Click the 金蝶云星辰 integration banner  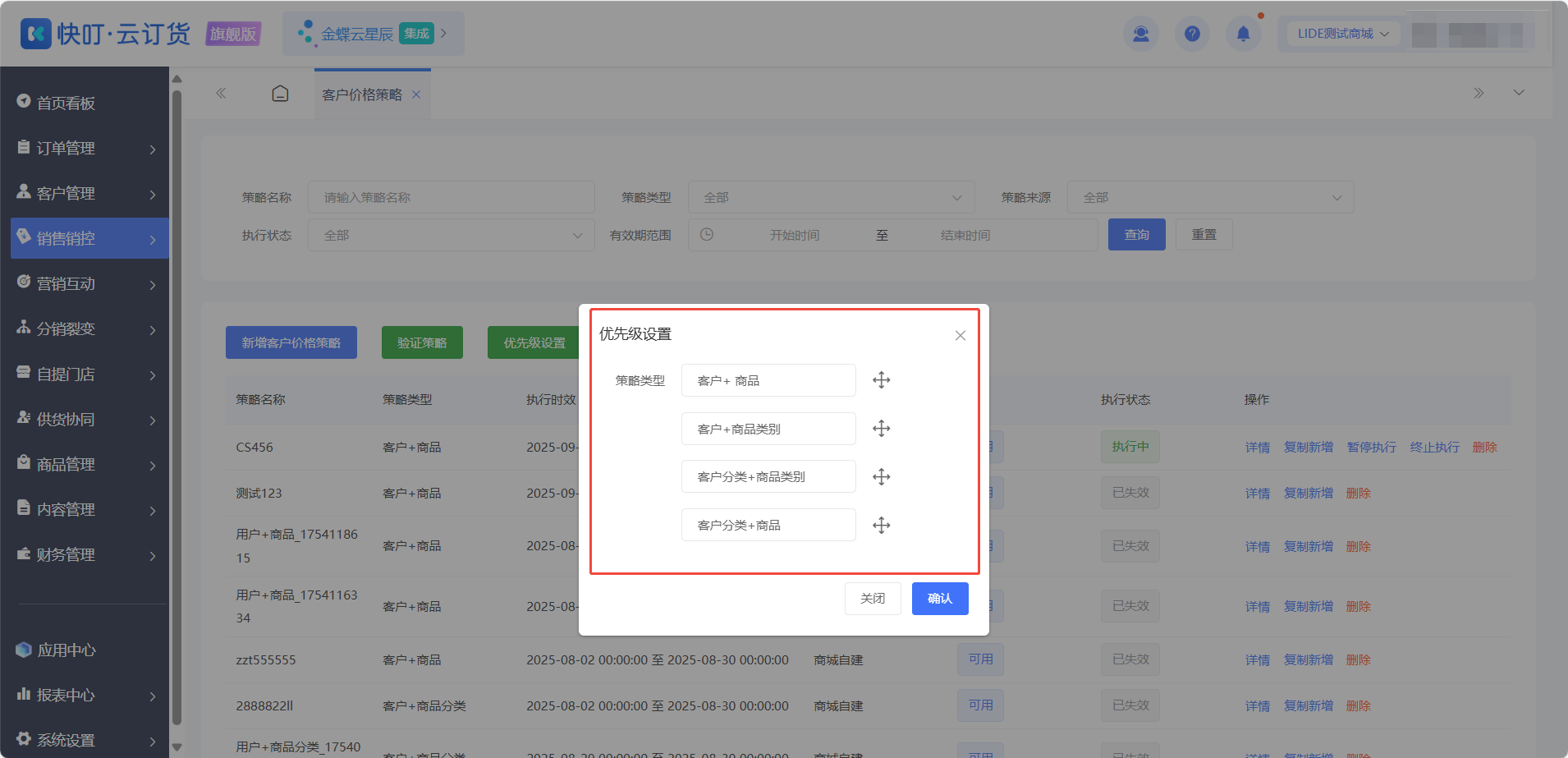point(374,34)
